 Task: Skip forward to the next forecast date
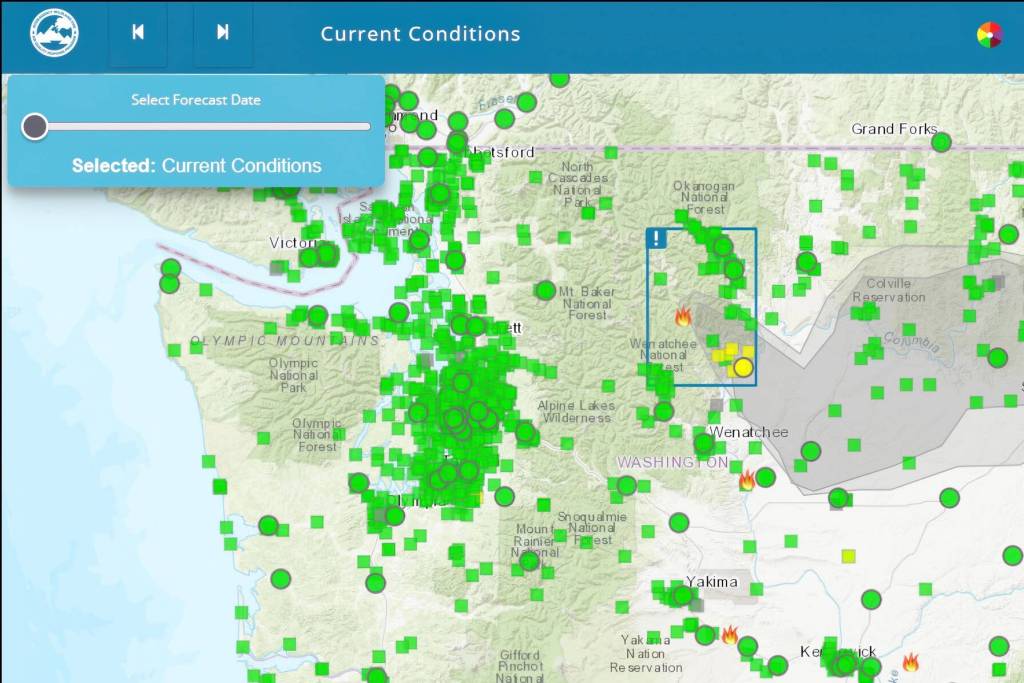point(223,33)
